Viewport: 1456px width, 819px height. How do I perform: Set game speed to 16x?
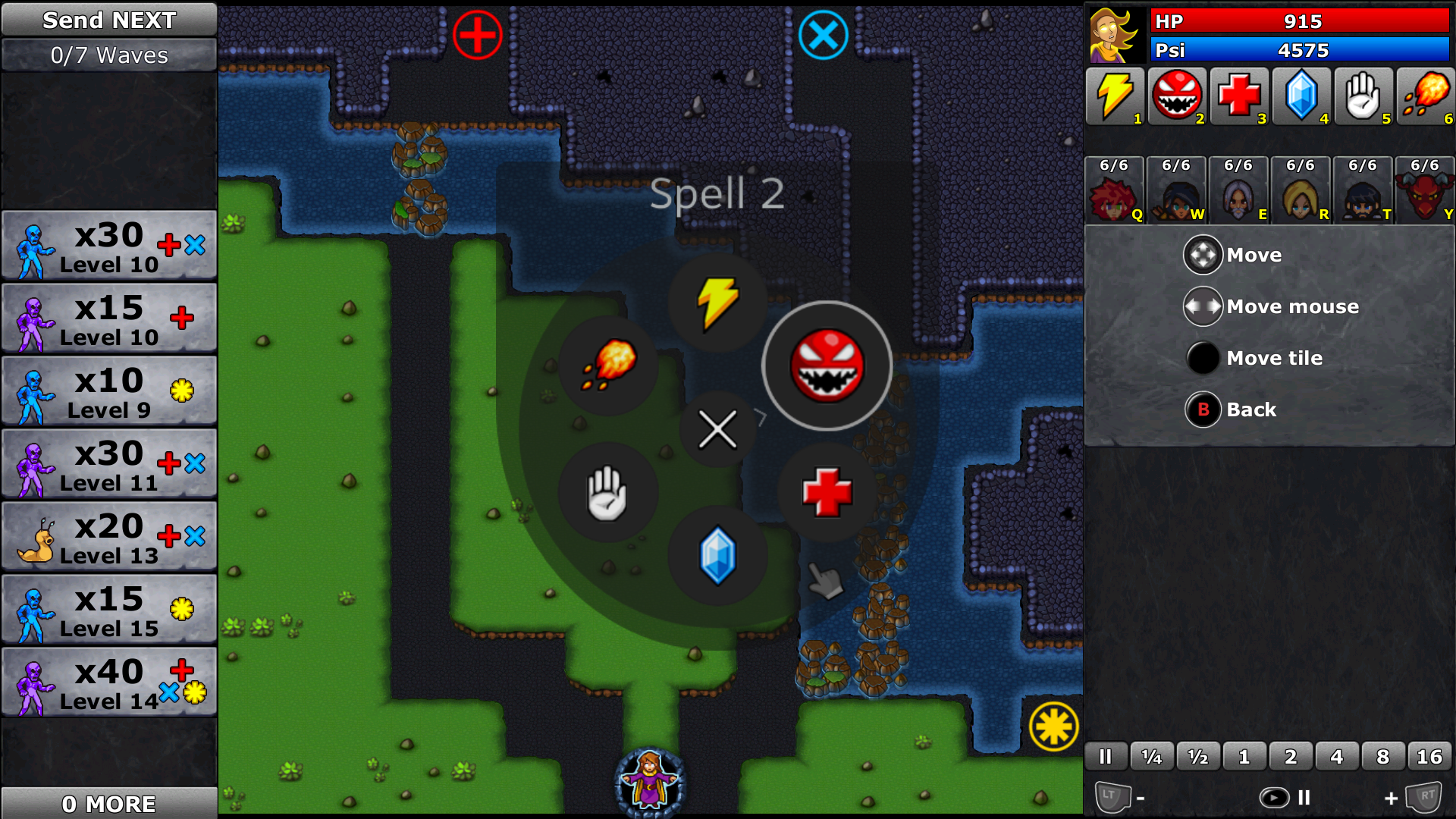[1432, 757]
